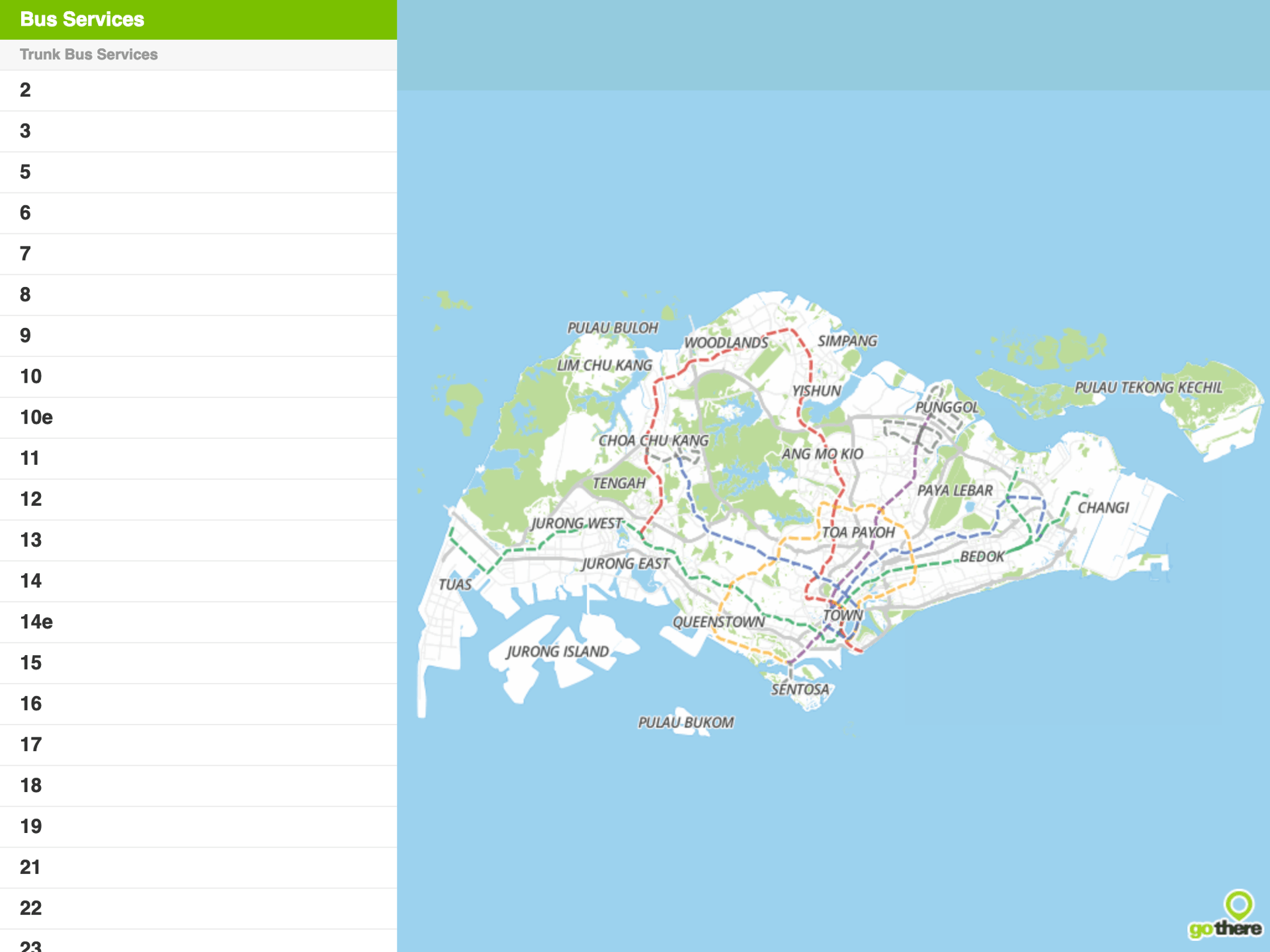Choose bus service 16

point(30,704)
